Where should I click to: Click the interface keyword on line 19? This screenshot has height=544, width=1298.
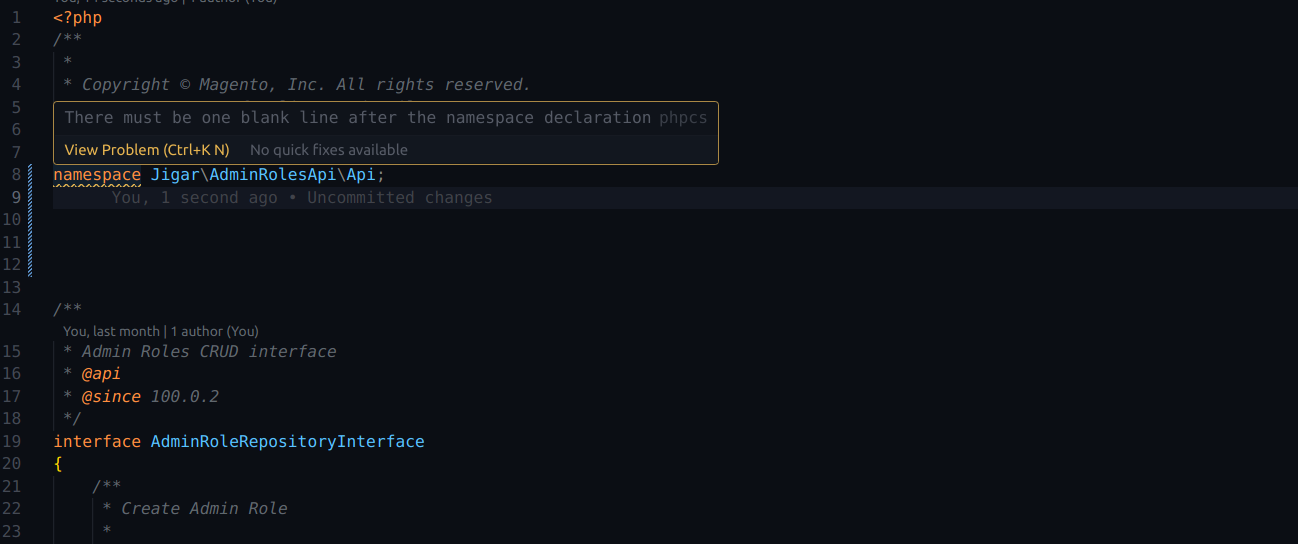point(97,441)
